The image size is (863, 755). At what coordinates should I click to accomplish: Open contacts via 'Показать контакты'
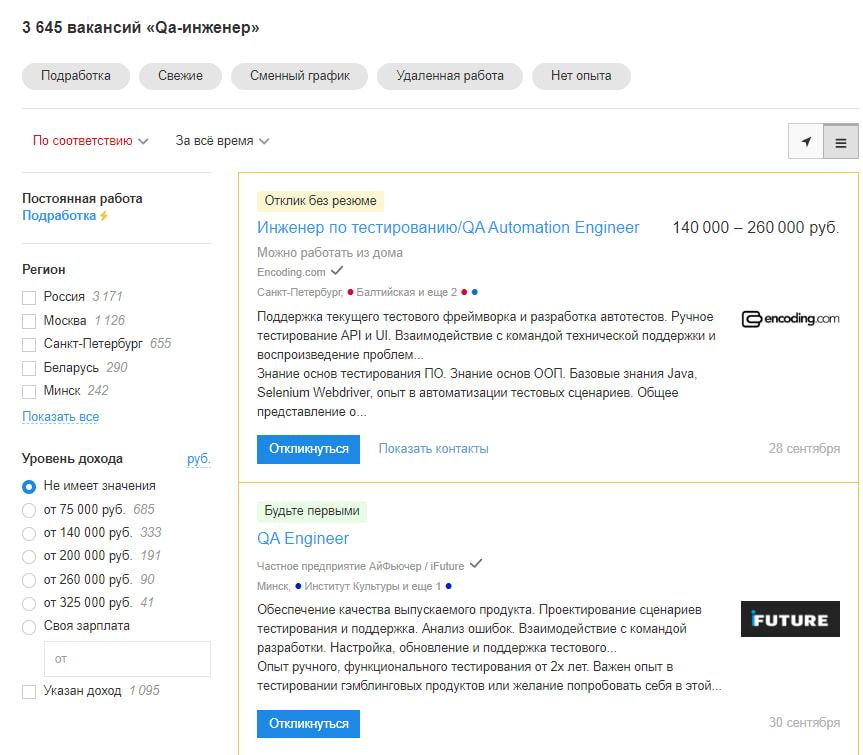(x=432, y=449)
